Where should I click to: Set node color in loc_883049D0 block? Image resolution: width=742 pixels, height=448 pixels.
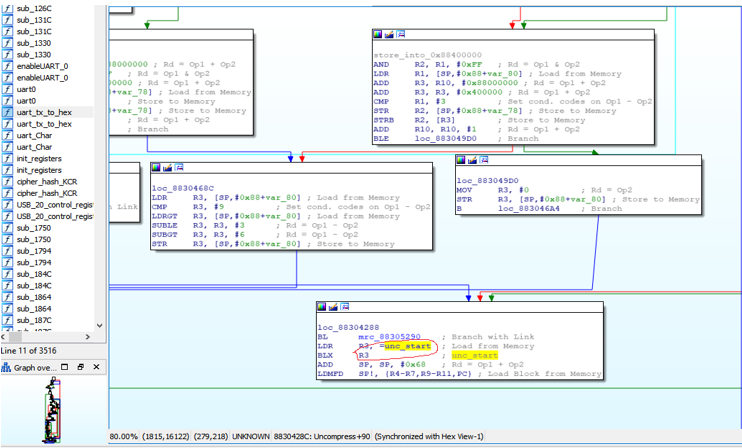coord(461,160)
